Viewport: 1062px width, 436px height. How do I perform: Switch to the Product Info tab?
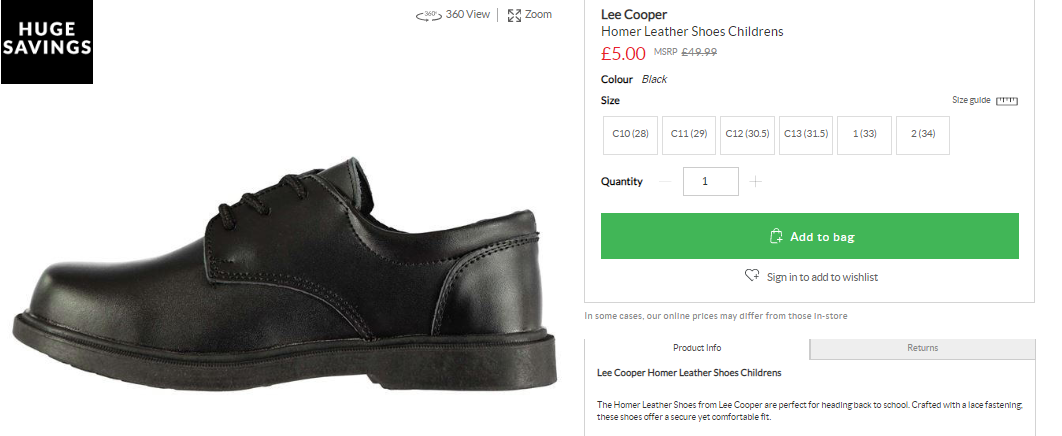click(697, 348)
